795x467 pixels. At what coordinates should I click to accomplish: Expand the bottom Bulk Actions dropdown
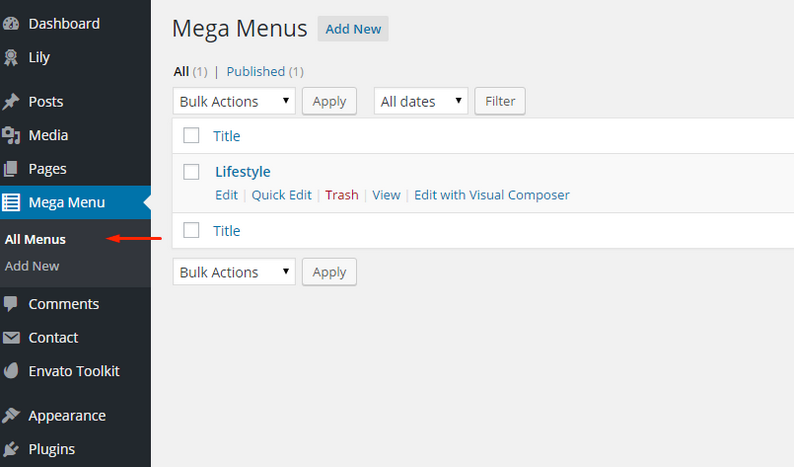234,272
